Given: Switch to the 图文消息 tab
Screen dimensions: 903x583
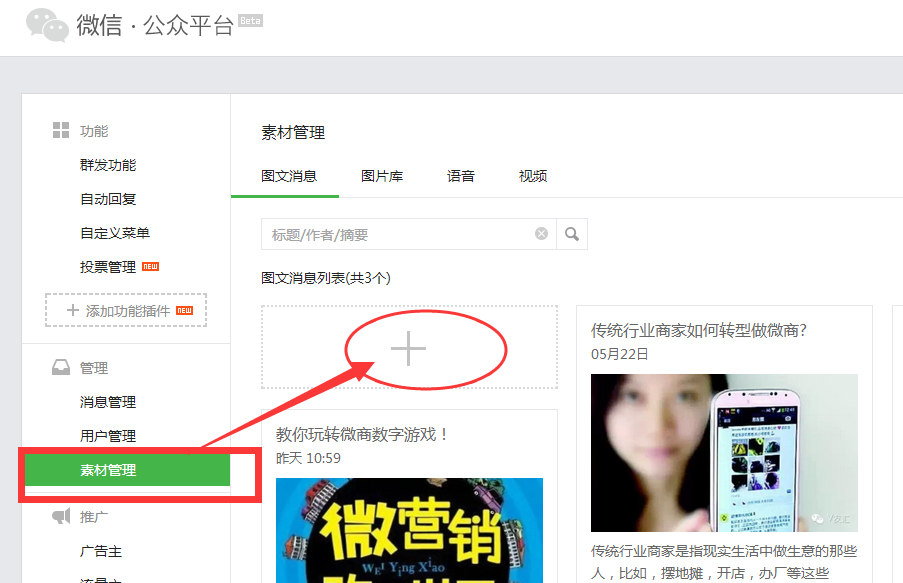Looking at the screenshot, I should tap(289, 176).
